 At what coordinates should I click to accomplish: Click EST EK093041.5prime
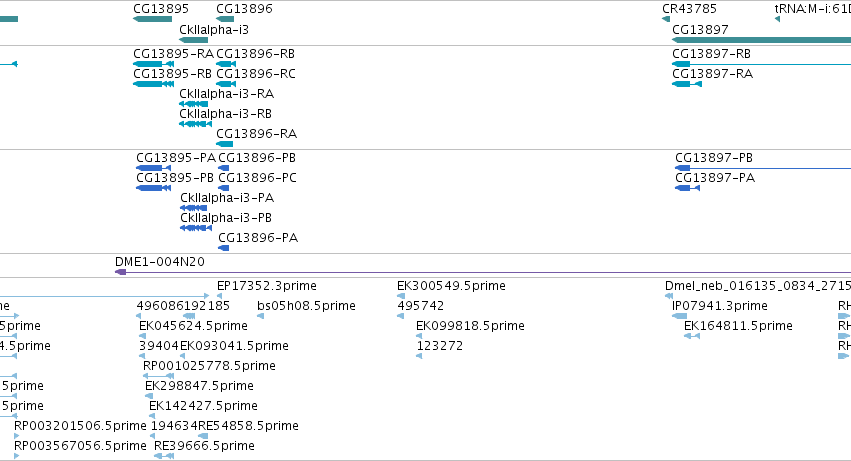234,346
